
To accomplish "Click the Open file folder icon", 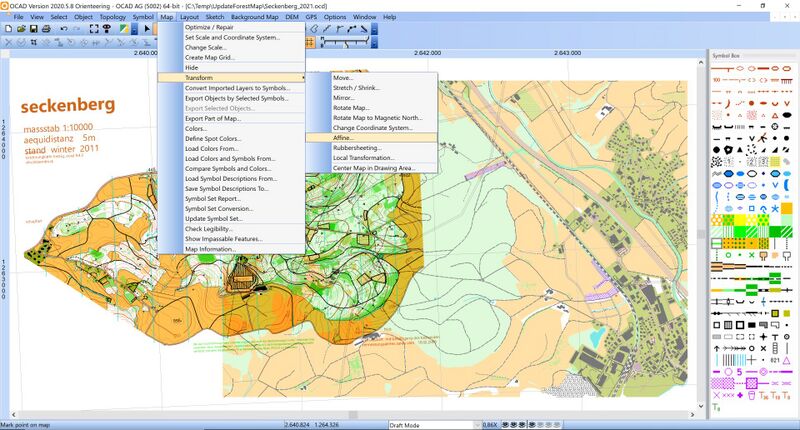I will tap(21, 29).
